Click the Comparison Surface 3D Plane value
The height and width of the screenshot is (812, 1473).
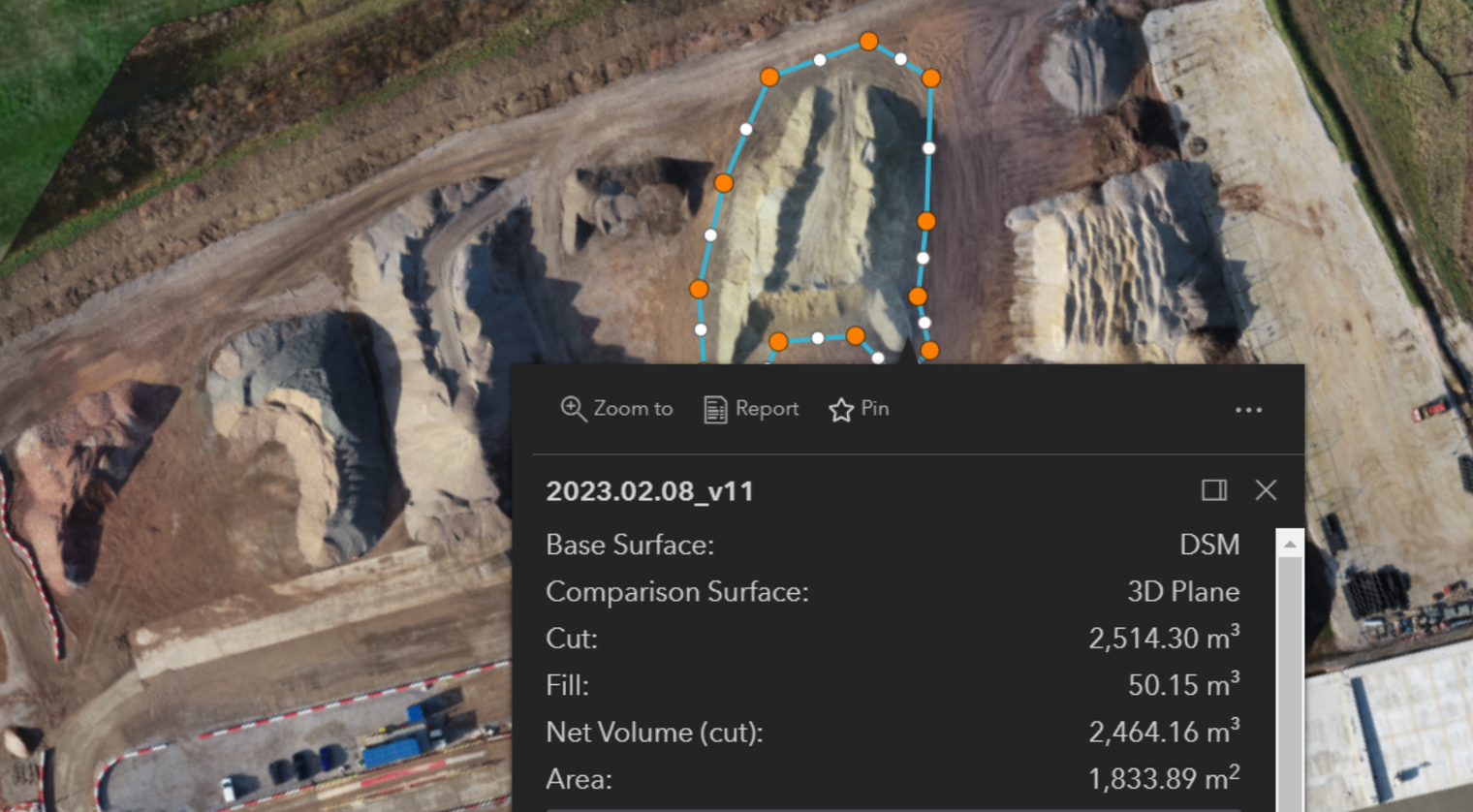pos(1183,591)
